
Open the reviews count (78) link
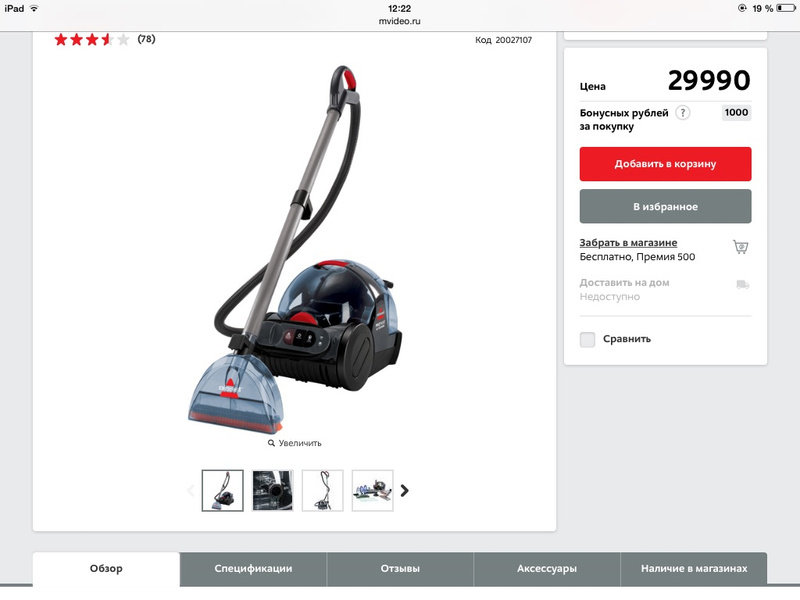(146, 39)
